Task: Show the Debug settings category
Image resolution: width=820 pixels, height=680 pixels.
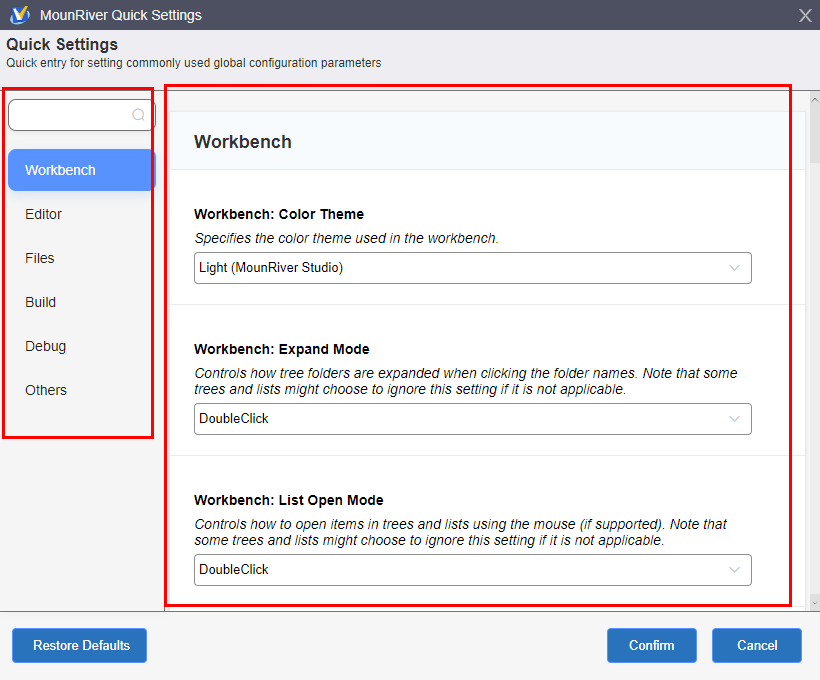Action: click(x=45, y=346)
